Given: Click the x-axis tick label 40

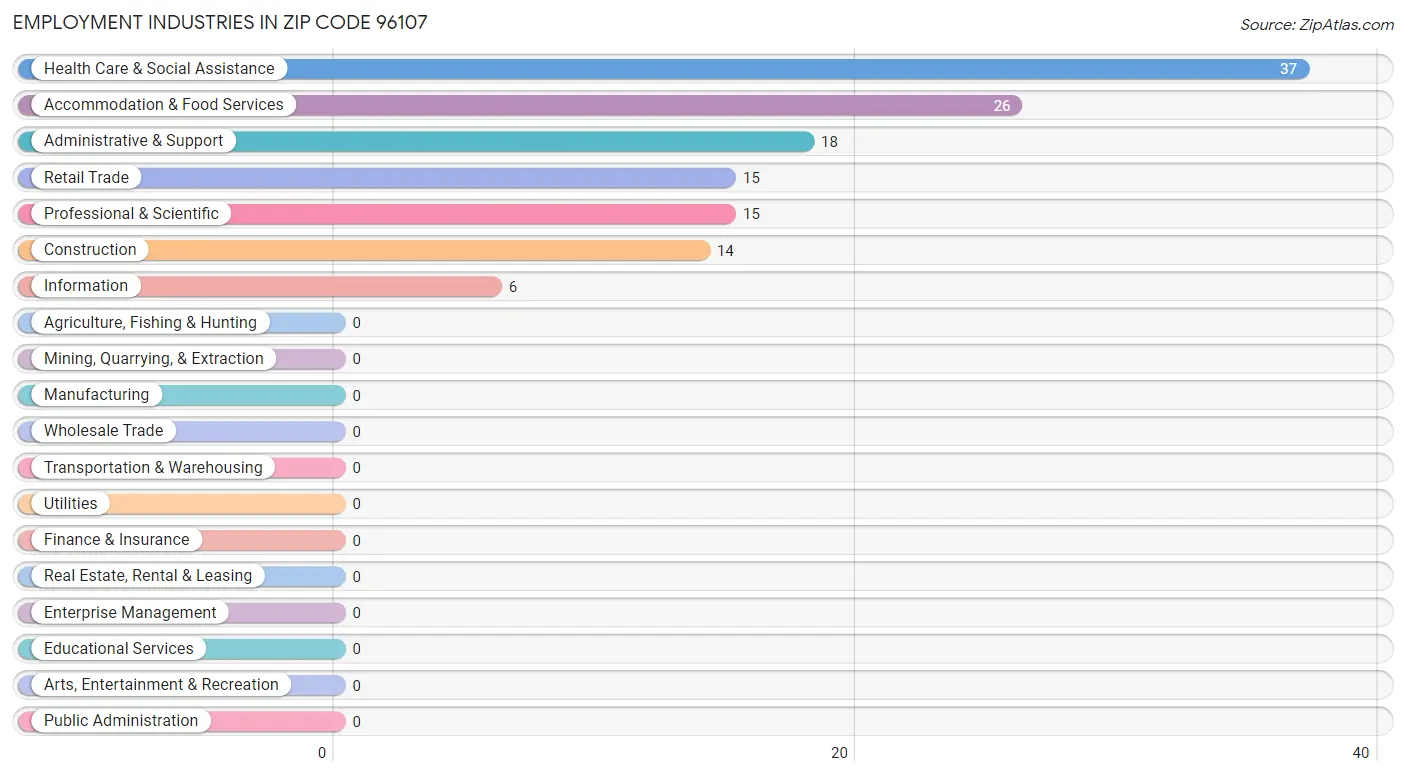Looking at the screenshot, I should click(1360, 753).
